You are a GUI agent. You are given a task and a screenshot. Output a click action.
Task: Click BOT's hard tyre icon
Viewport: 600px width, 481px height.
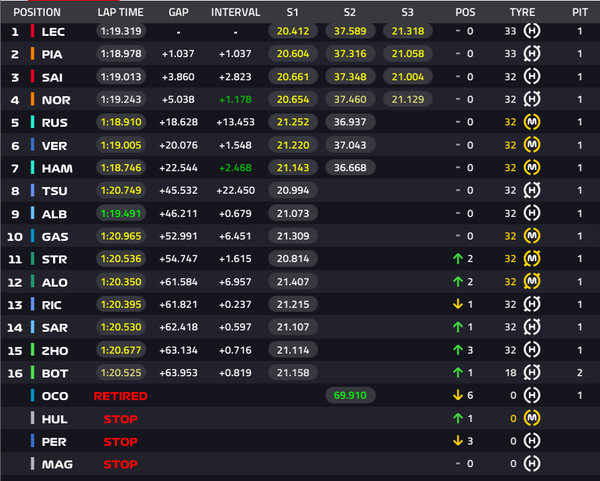(532, 373)
